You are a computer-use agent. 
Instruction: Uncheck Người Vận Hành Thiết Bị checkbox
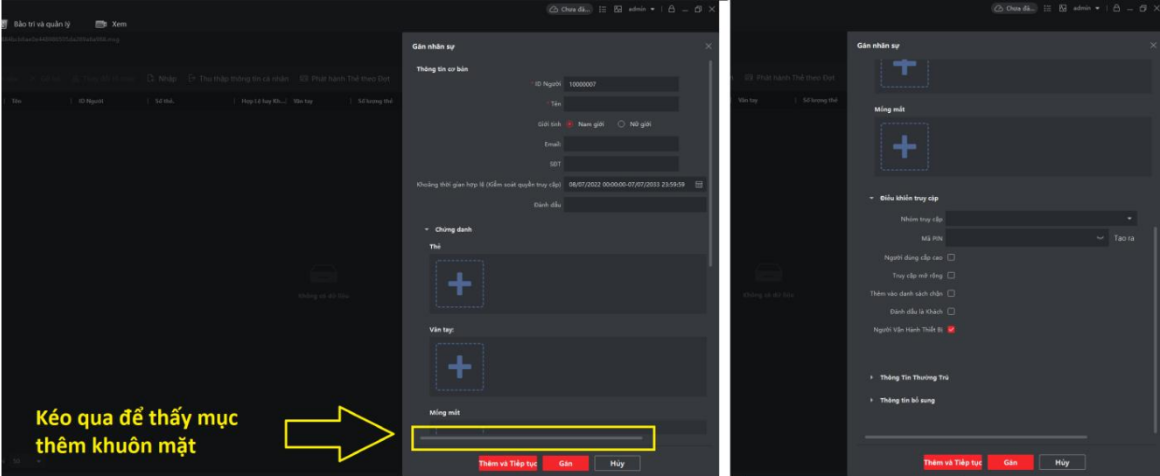pyautogui.click(x=951, y=329)
